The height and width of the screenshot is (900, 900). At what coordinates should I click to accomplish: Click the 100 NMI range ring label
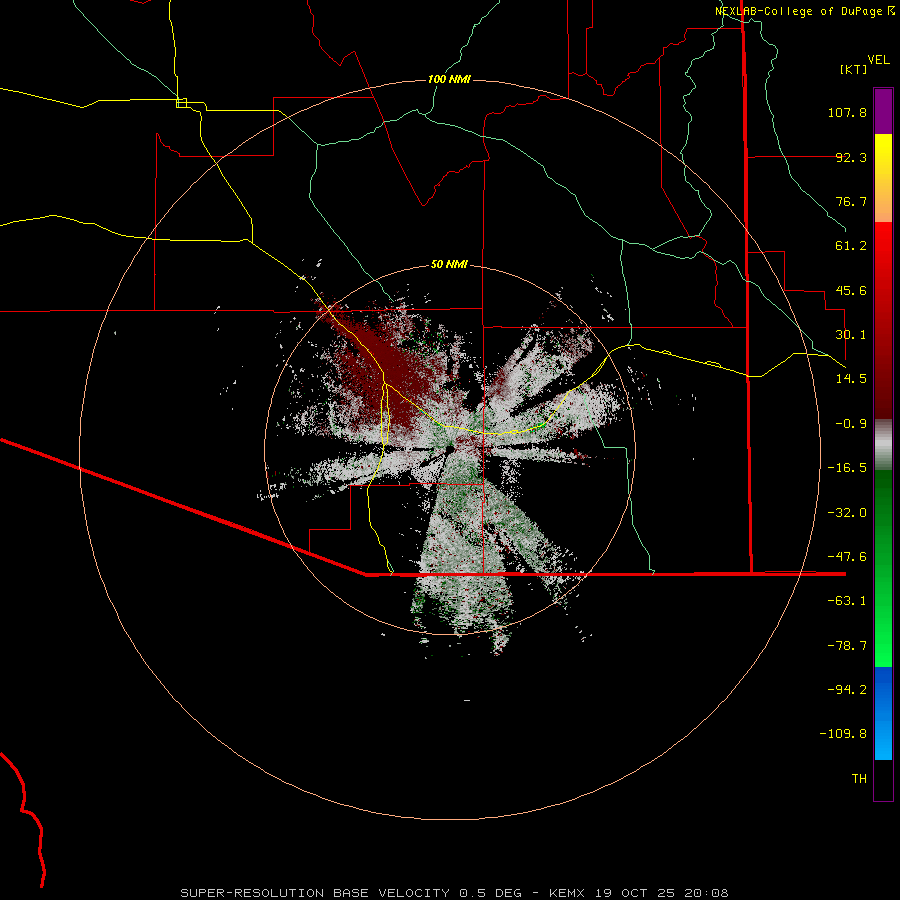point(449,79)
